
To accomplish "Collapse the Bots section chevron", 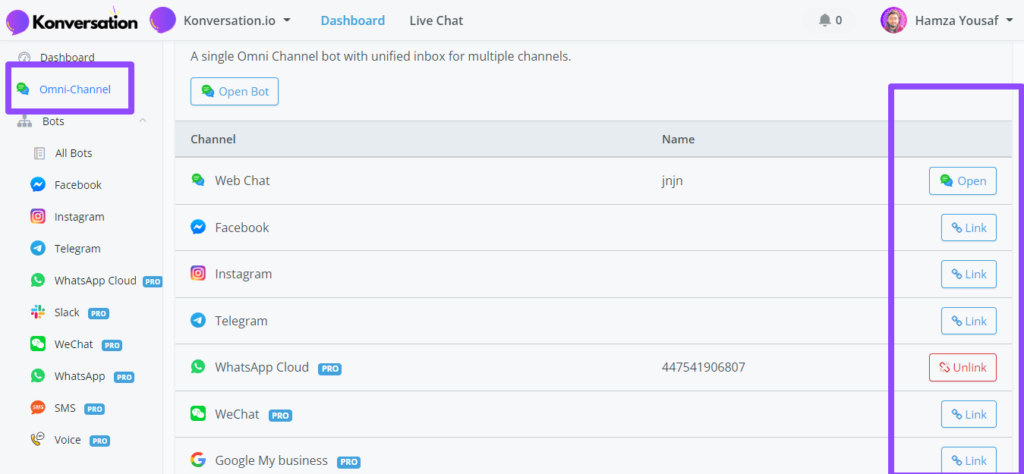I will tap(143, 121).
